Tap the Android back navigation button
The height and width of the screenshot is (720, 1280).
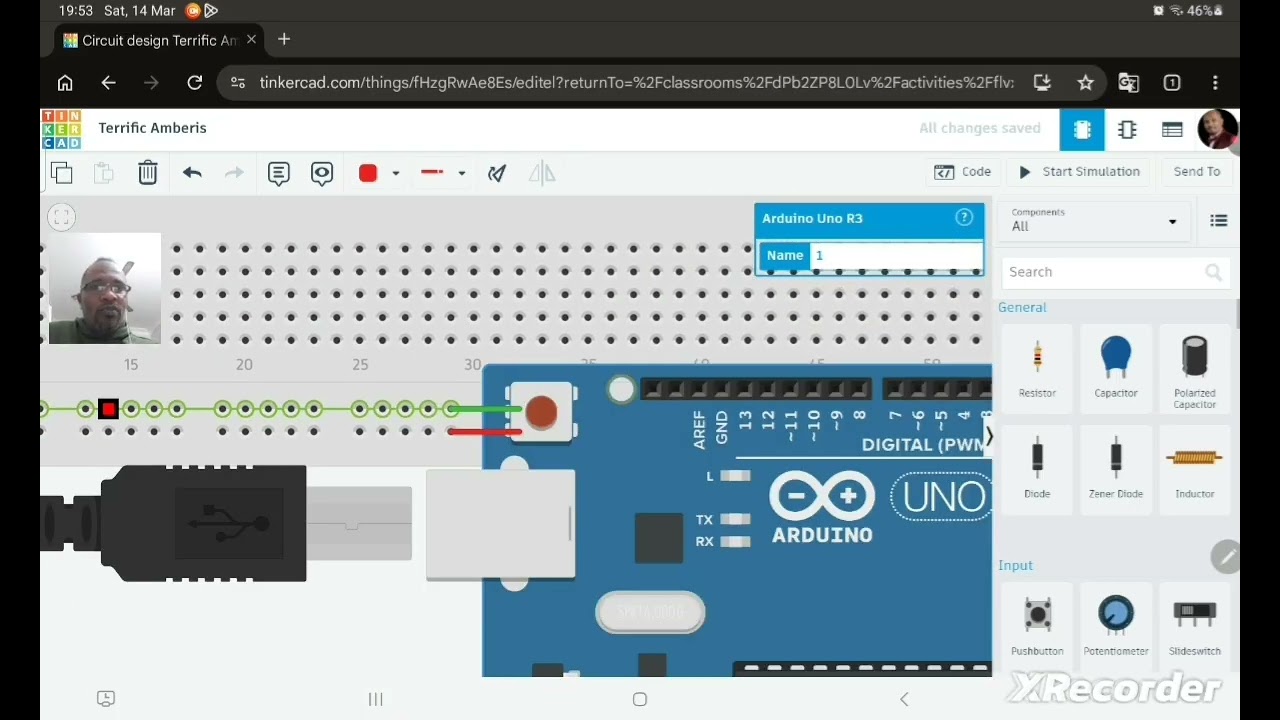(x=904, y=699)
